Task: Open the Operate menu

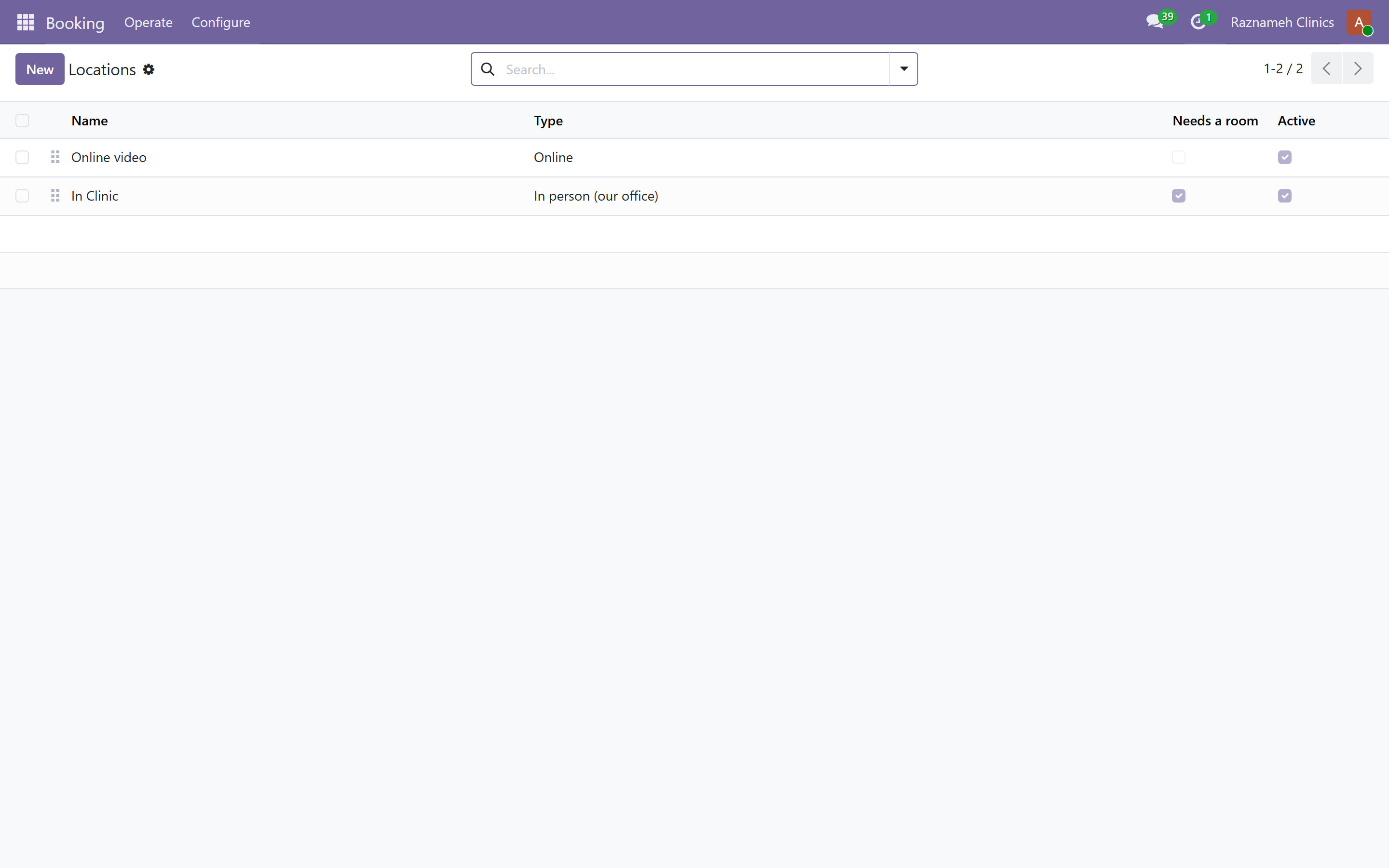Action: coord(148,22)
